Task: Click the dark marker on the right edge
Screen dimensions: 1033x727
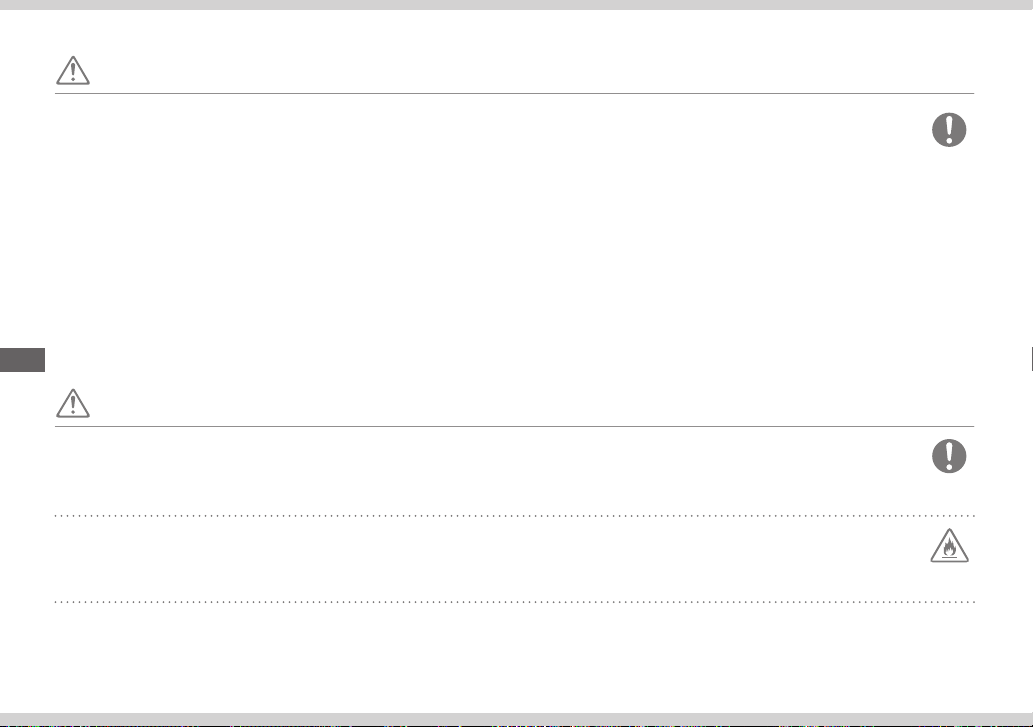Action: pos(1032,360)
